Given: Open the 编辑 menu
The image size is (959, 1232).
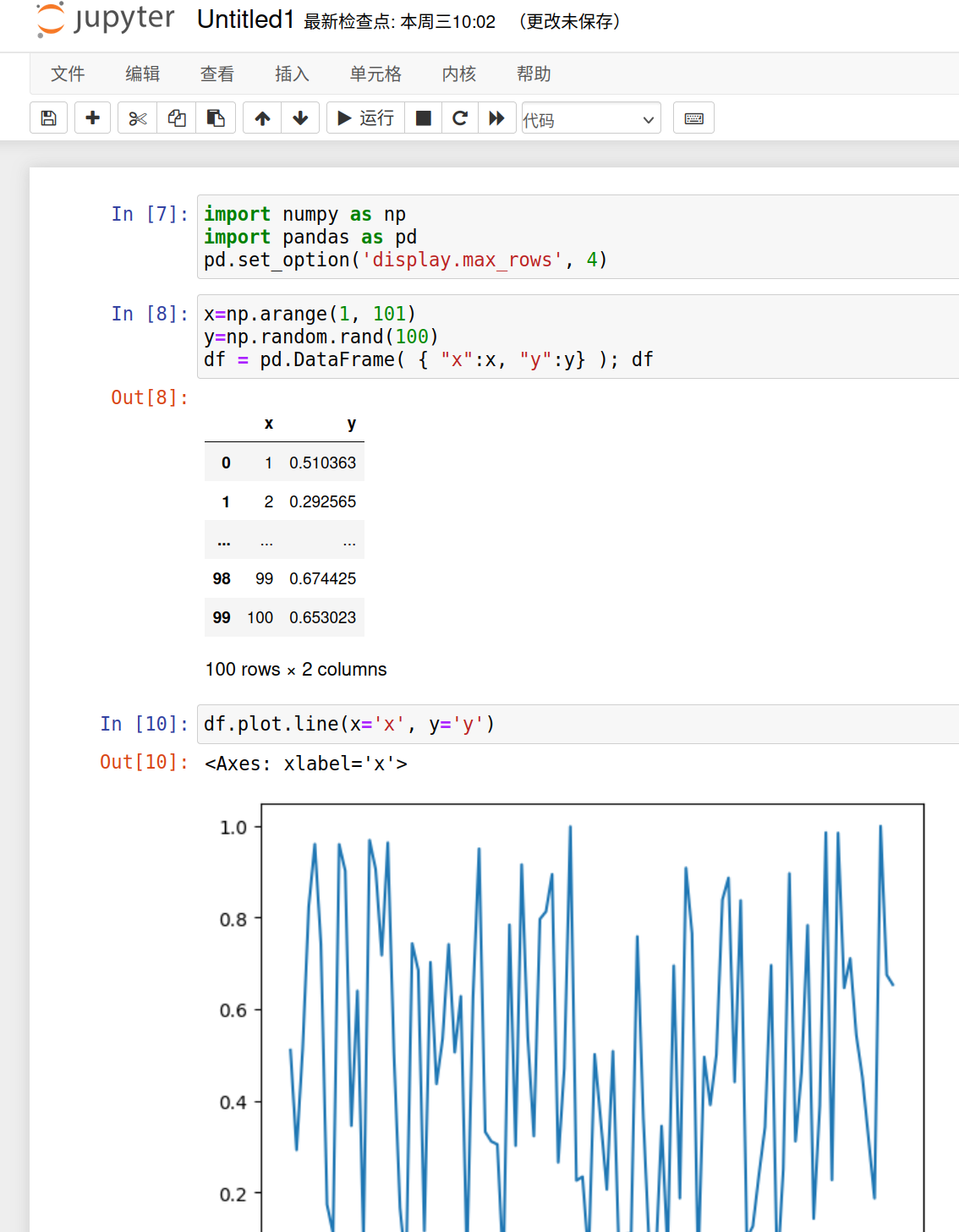Looking at the screenshot, I should [x=143, y=74].
